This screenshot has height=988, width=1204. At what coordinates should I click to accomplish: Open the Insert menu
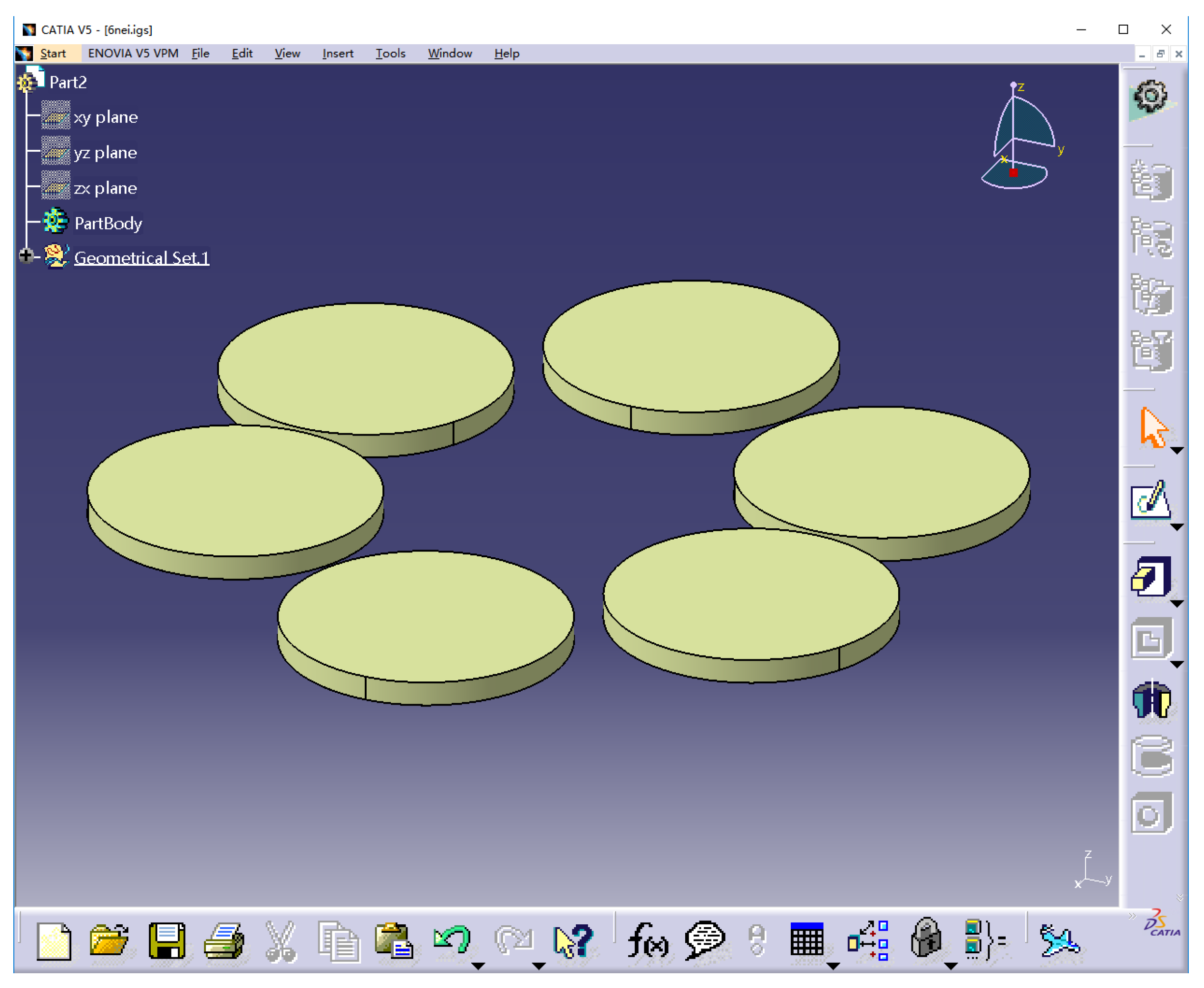pyautogui.click(x=337, y=54)
